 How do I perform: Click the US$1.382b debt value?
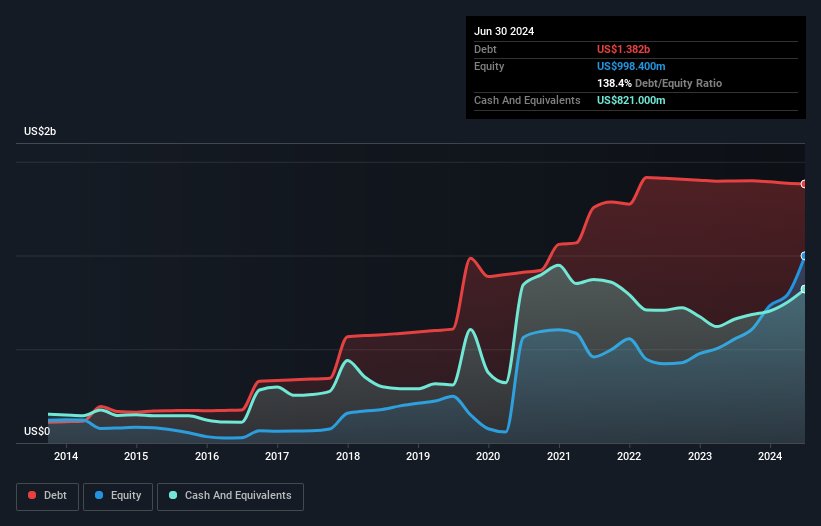click(623, 49)
